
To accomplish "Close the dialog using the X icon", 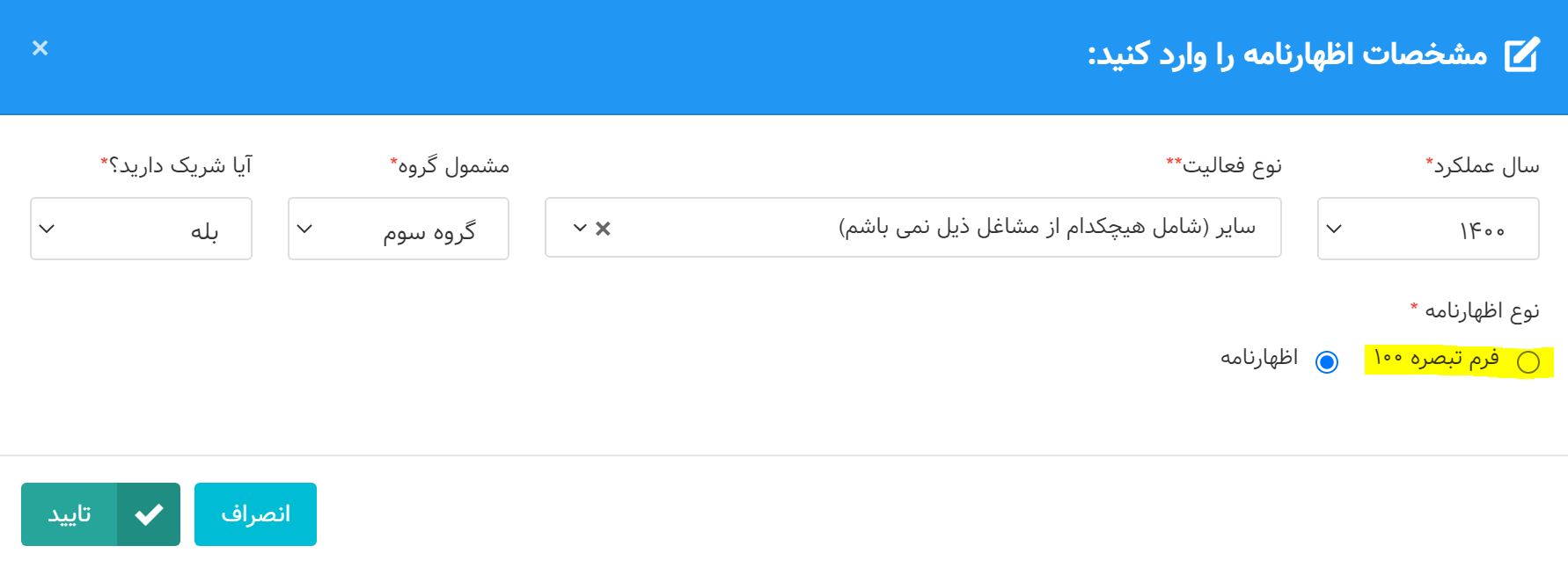I will 40,48.
